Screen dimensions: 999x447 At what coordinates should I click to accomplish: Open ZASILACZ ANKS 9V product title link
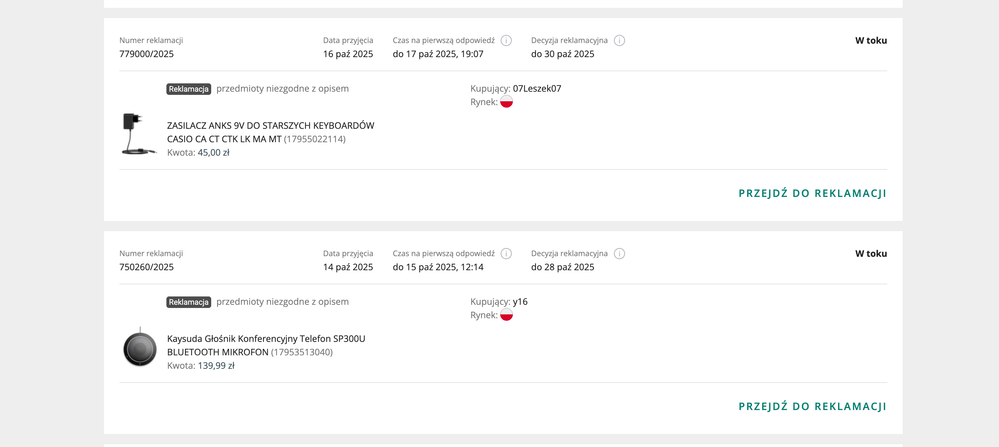coord(270,126)
